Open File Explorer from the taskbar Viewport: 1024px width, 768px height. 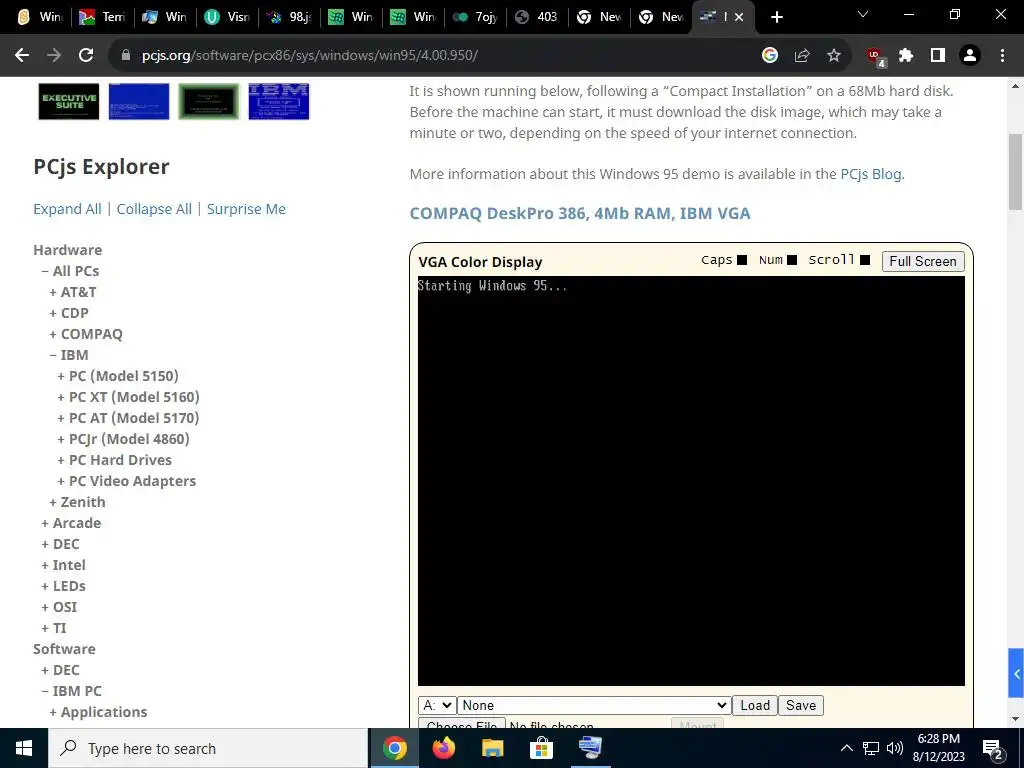(492, 748)
